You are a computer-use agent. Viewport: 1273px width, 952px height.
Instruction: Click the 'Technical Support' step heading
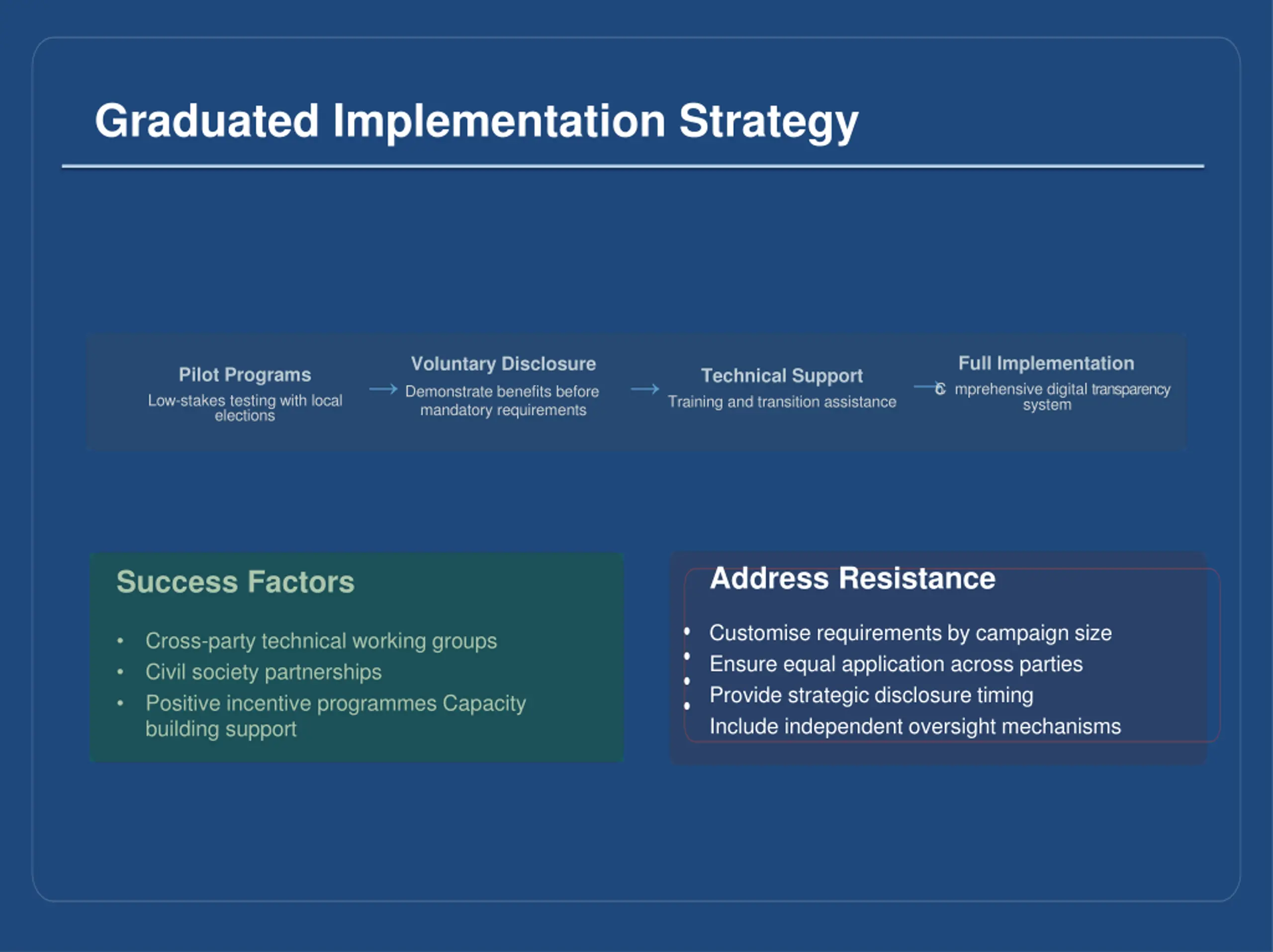[x=782, y=376]
